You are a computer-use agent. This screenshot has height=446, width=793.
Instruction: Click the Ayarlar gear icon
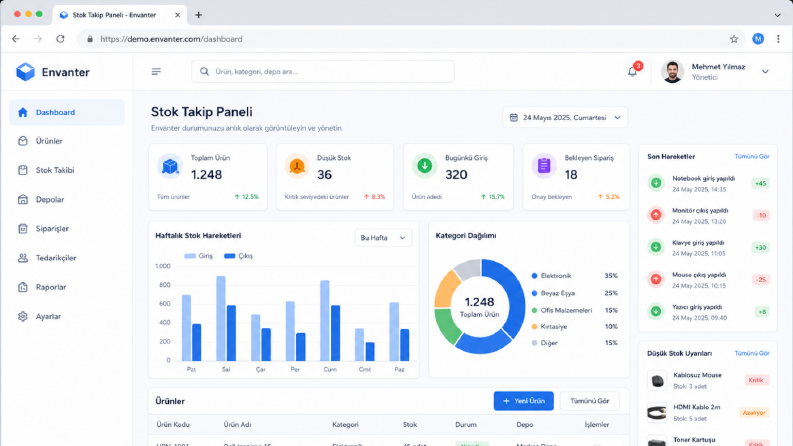(23, 317)
